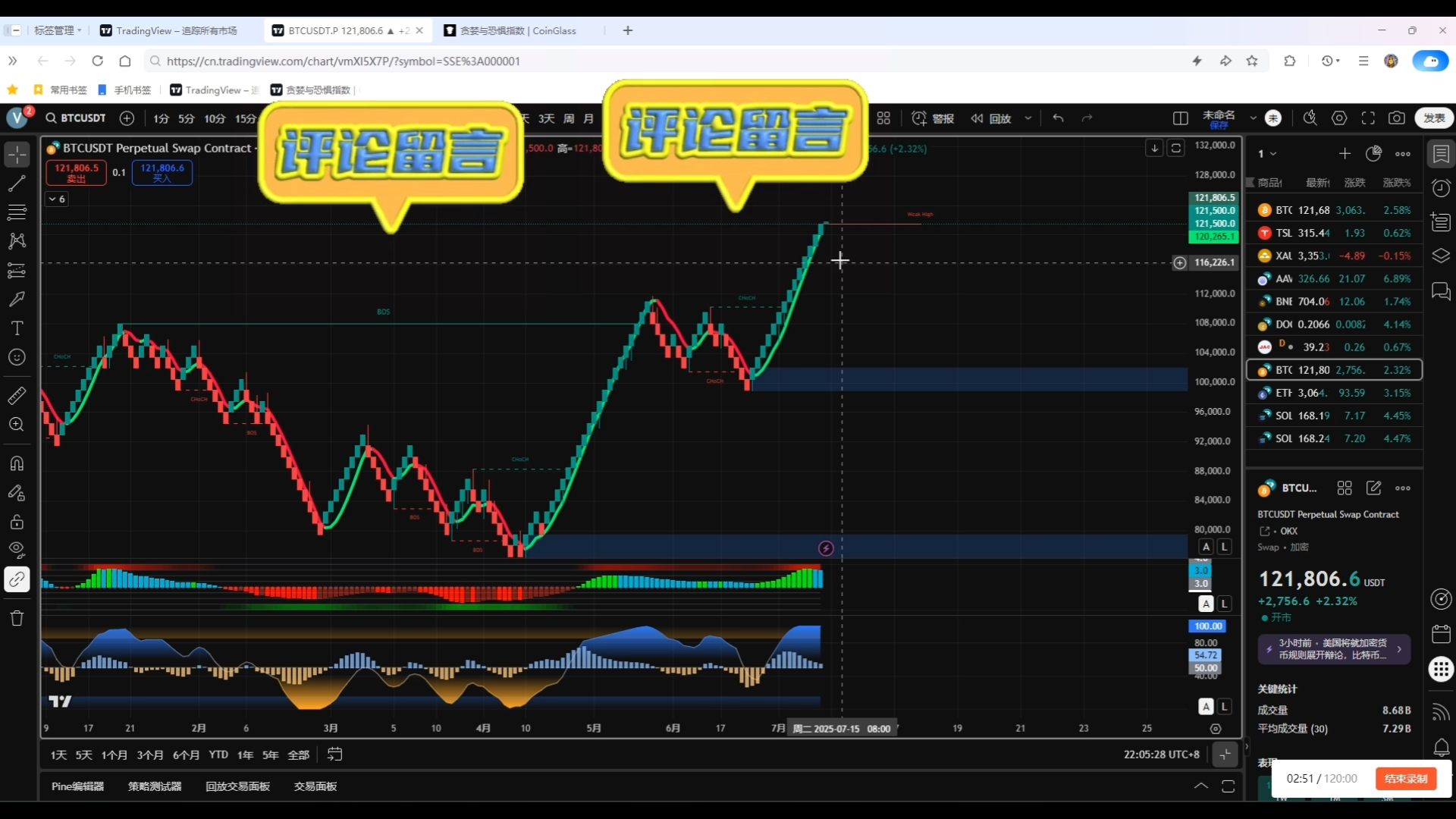Set the 1 month date range
Viewport: 1456px width, 819px height.
point(115,755)
